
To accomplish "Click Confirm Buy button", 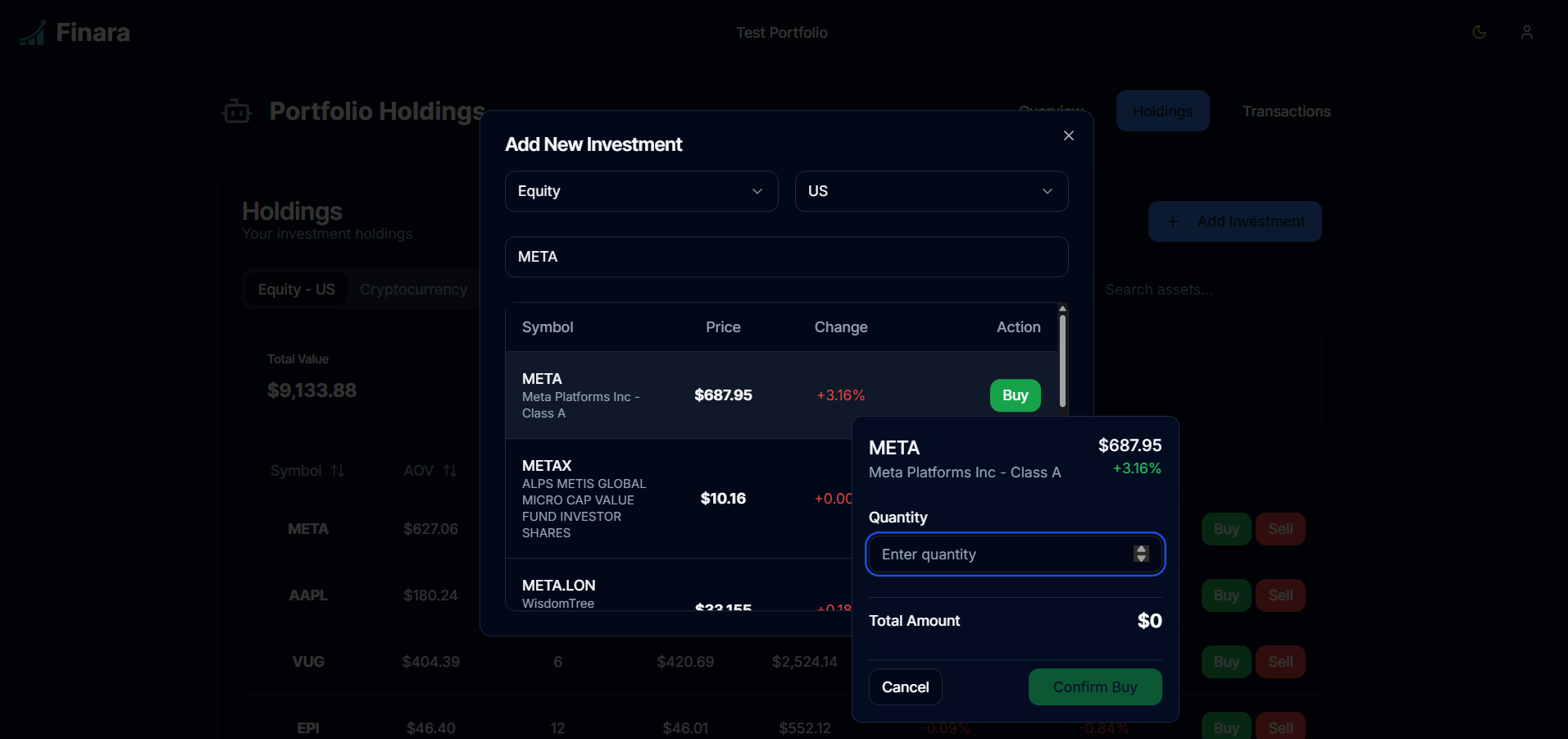I will tap(1095, 687).
